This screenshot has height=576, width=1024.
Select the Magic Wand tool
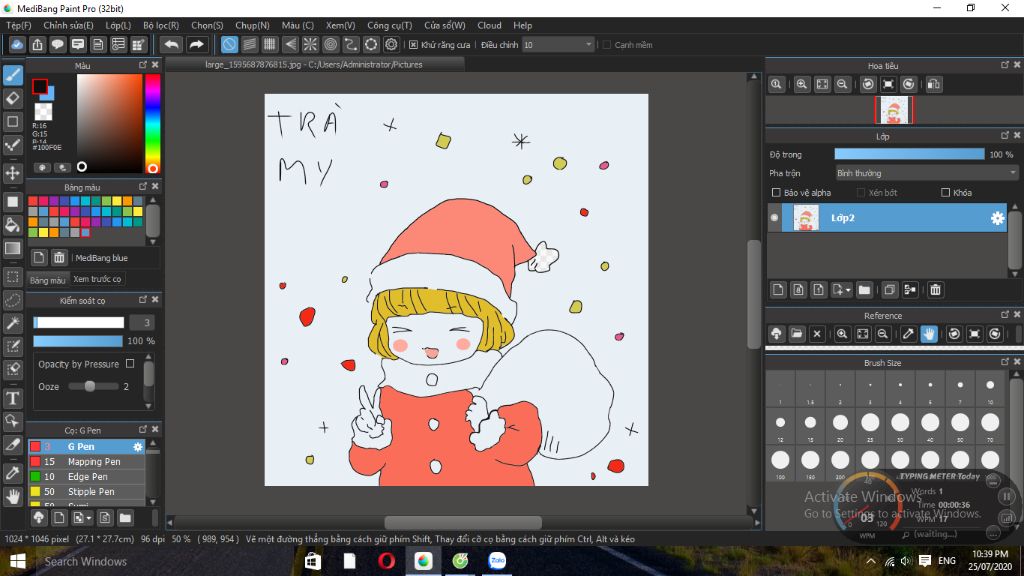[12, 323]
